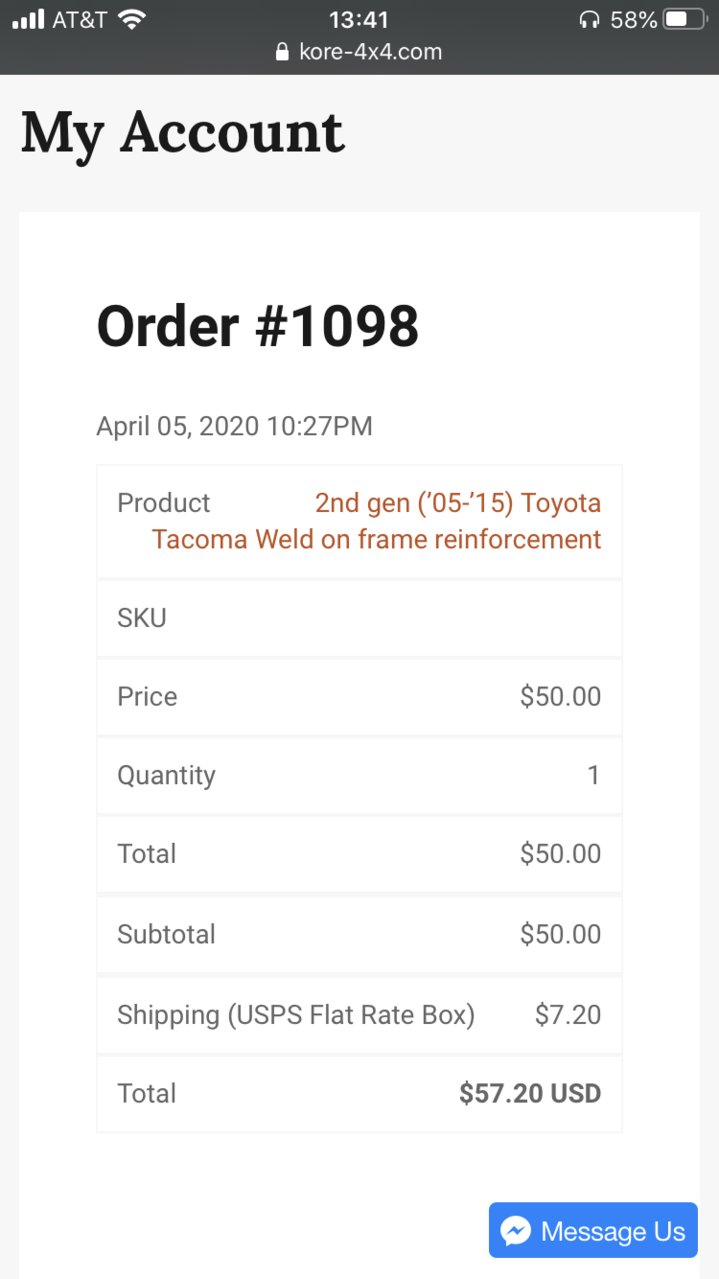Tap the My Account page title
Image resolution: width=719 pixels, height=1279 pixels.
click(x=182, y=134)
